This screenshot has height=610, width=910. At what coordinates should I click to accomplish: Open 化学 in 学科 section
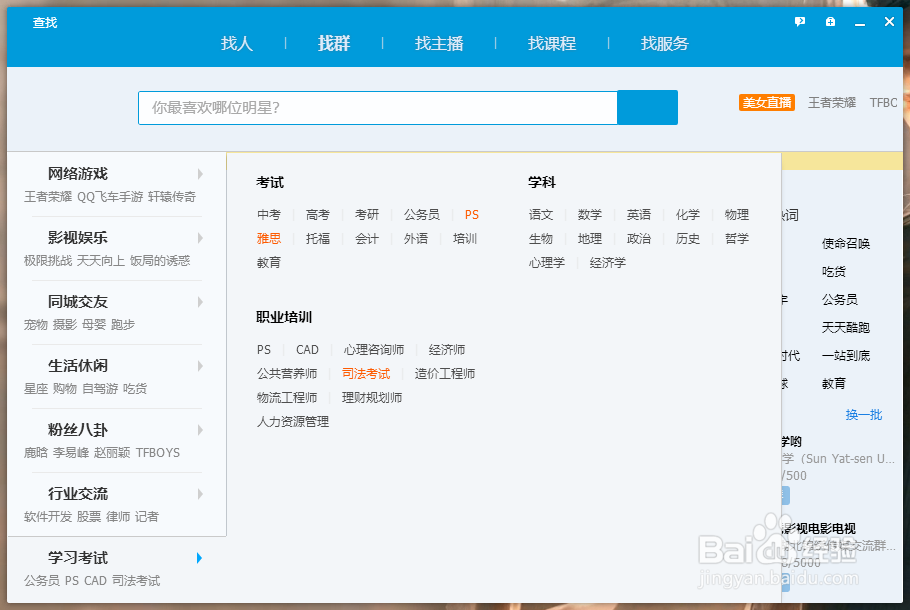(688, 215)
